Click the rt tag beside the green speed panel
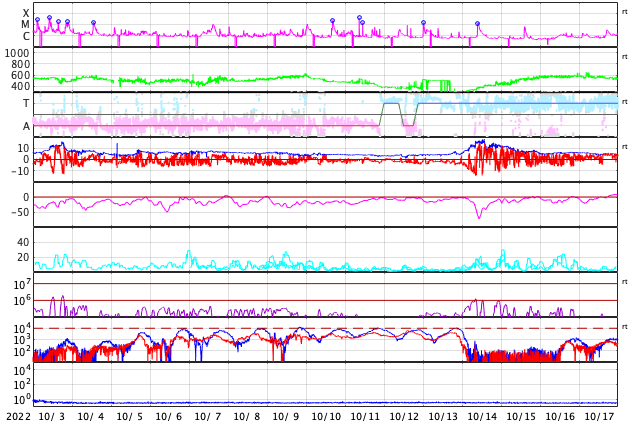Viewport: 634px width, 424px height. click(624, 57)
